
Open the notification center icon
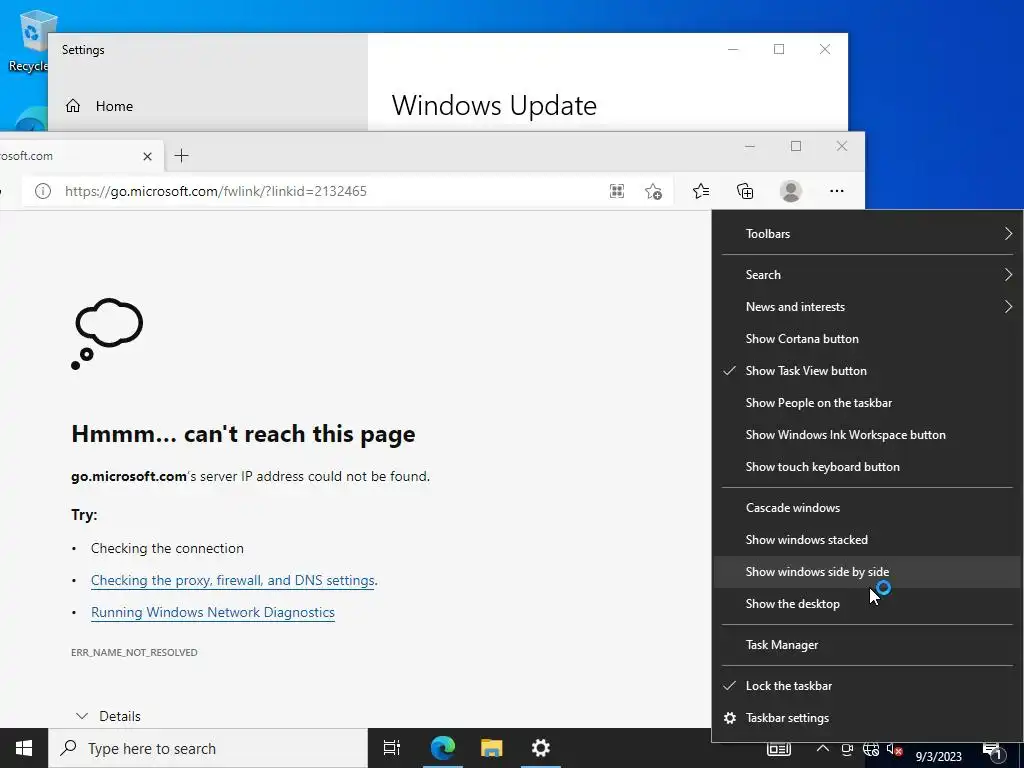[x=993, y=751]
